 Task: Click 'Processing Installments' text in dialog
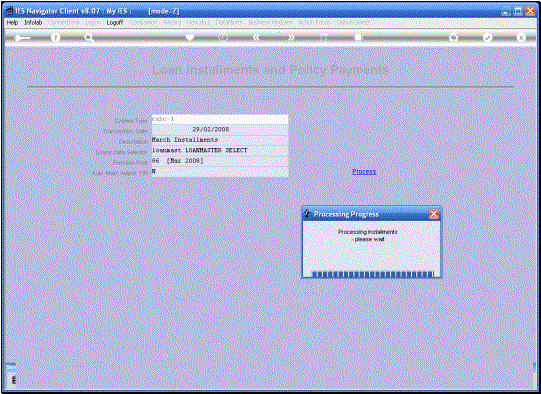click(367, 232)
